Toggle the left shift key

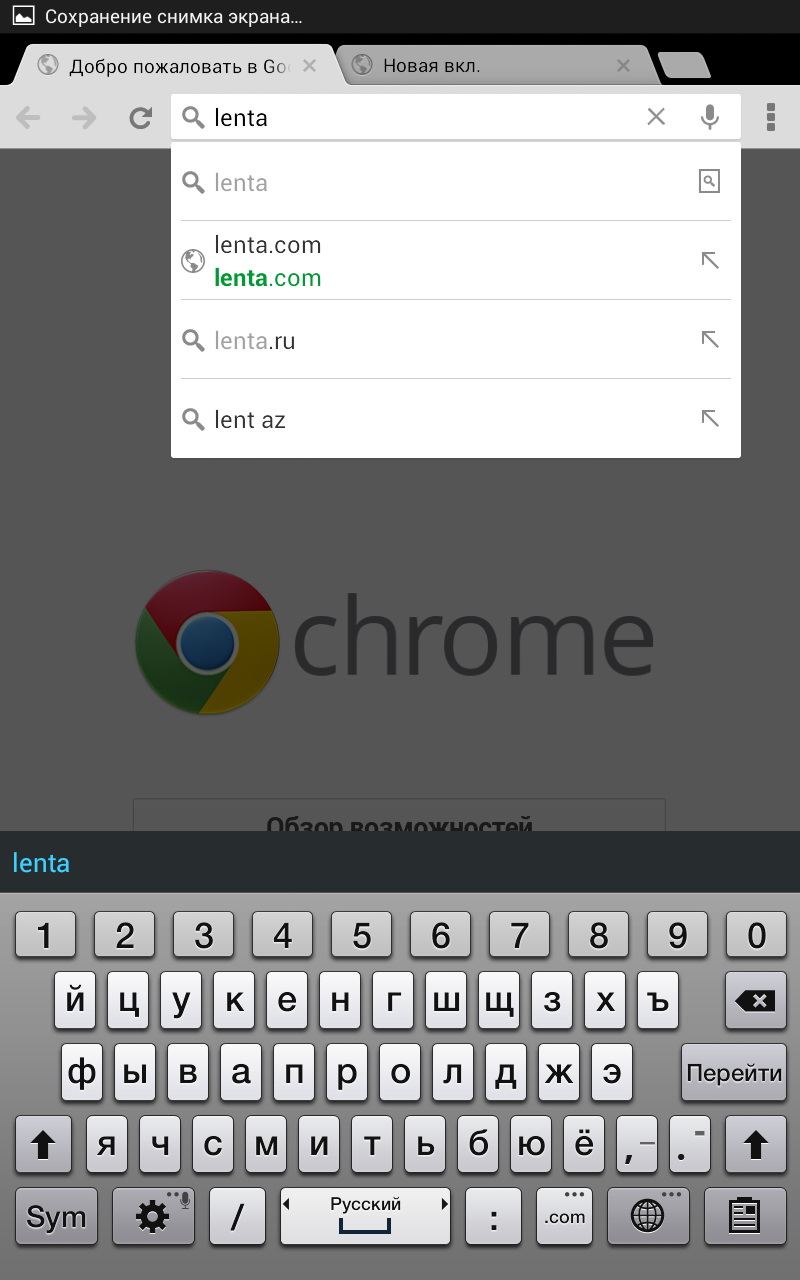pos(43,1144)
